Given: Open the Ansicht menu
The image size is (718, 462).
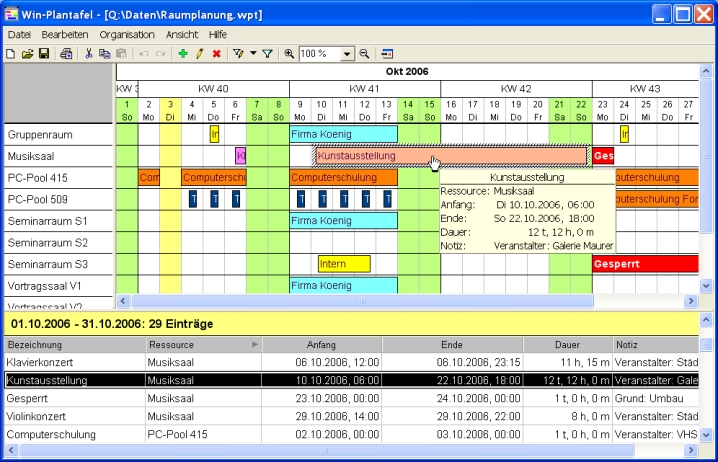Looking at the screenshot, I should pos(181,34).
